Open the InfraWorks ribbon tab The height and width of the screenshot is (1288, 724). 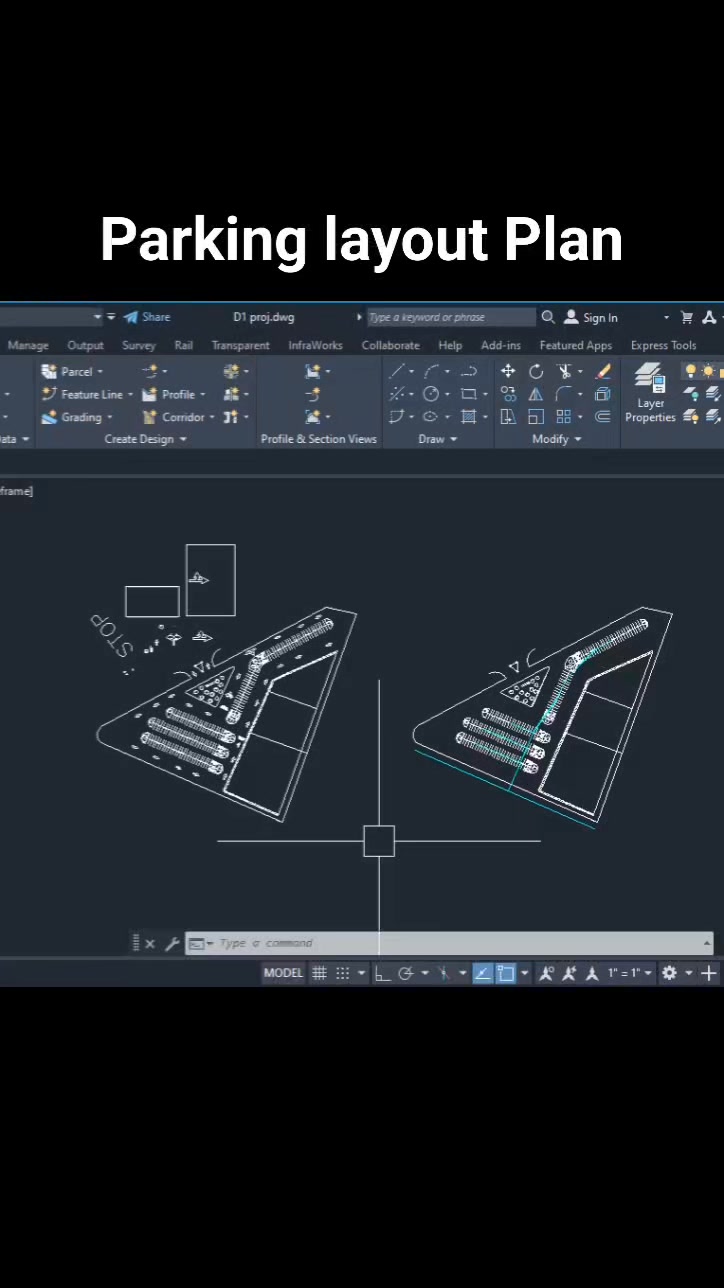tap(315, 345)
